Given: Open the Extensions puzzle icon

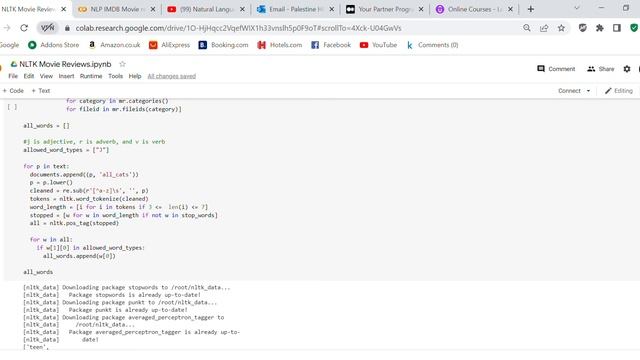Looking at the screenshot, I should tap(600, 28).
